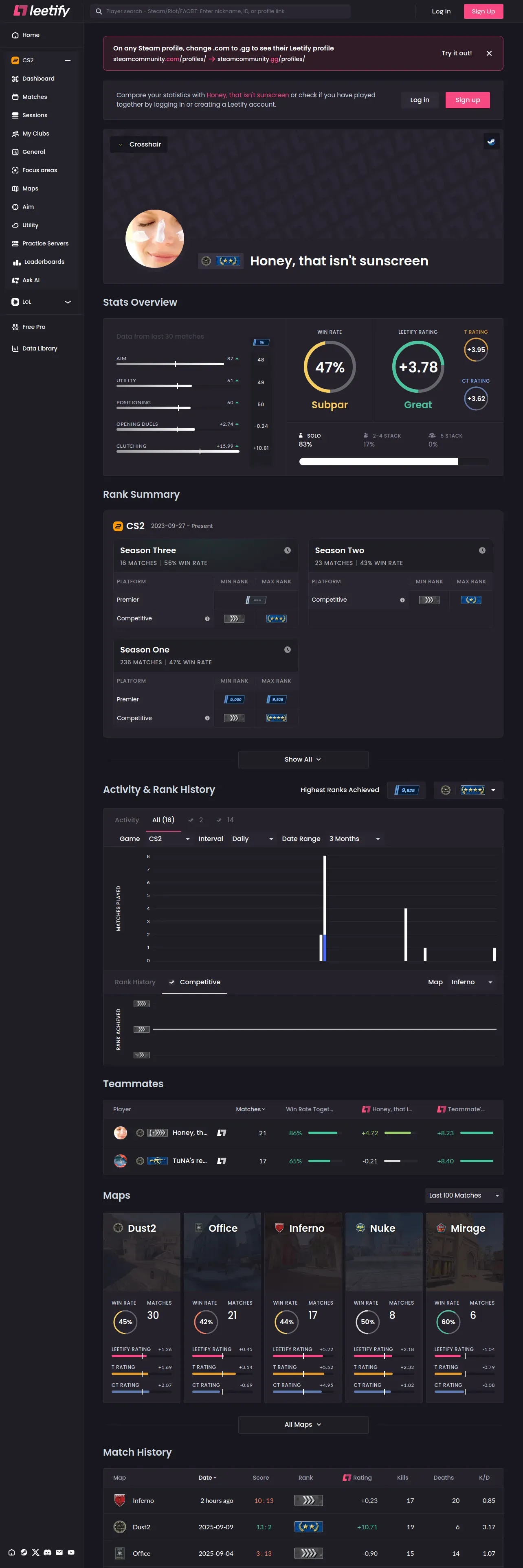This screenshot has height=1568, width=523.
Task: Switch to the activity tab showing 14
Action: point(225,820)
